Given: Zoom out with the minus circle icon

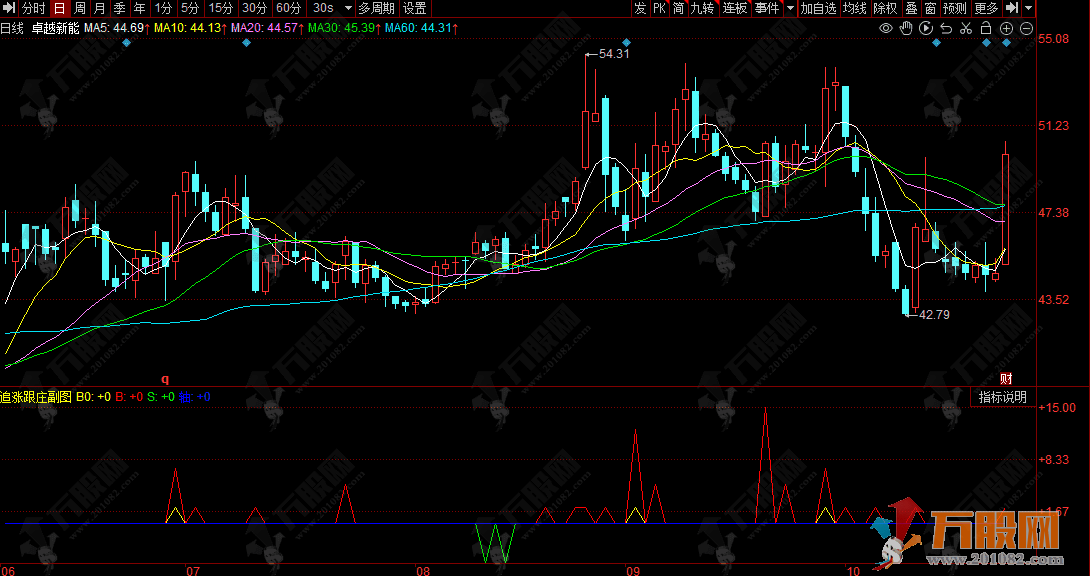Looking at the screenshot, I should 1026,28.
